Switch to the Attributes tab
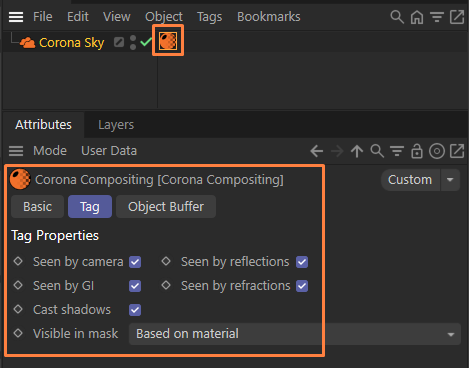 (43, 125)
